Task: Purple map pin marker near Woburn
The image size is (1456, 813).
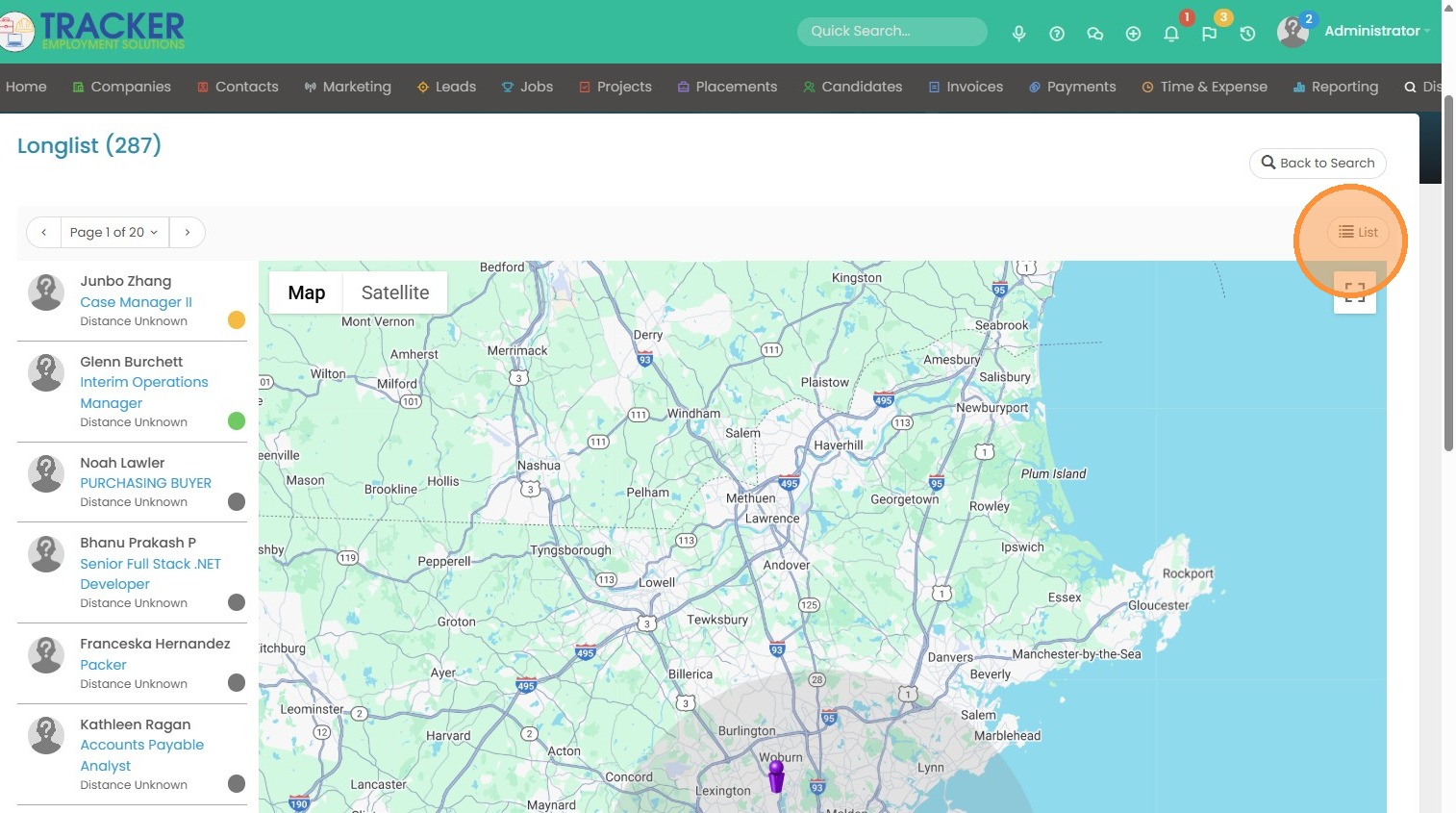Action: point(776,775)
